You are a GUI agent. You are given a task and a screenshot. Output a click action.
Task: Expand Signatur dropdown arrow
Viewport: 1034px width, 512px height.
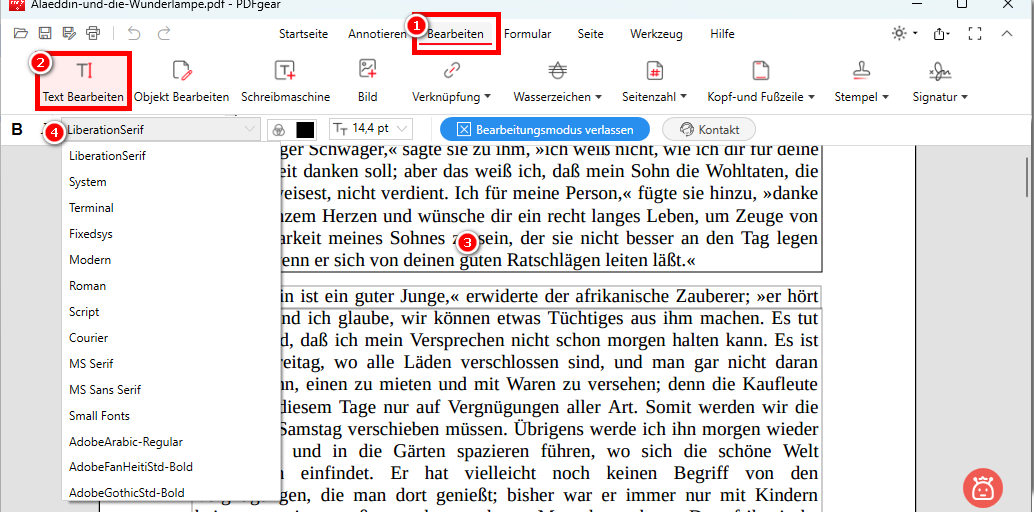964,97
